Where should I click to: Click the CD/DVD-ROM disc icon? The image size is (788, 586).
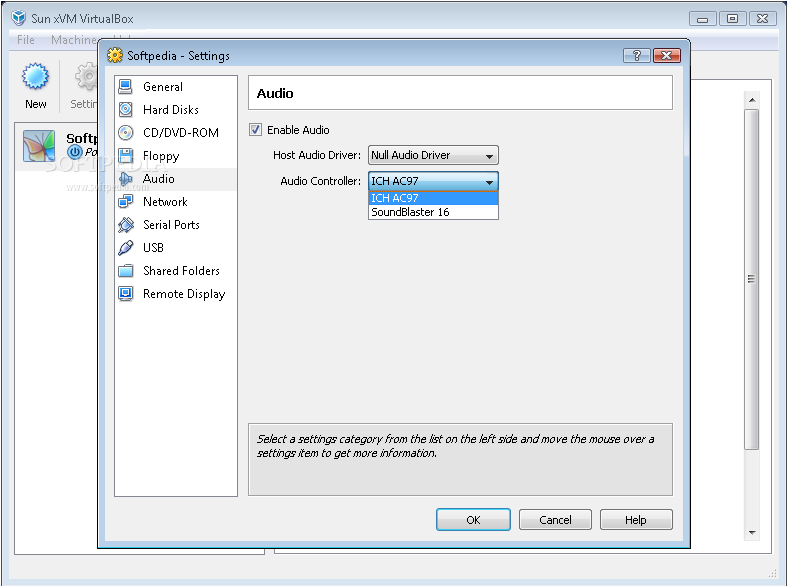(125, 133)
